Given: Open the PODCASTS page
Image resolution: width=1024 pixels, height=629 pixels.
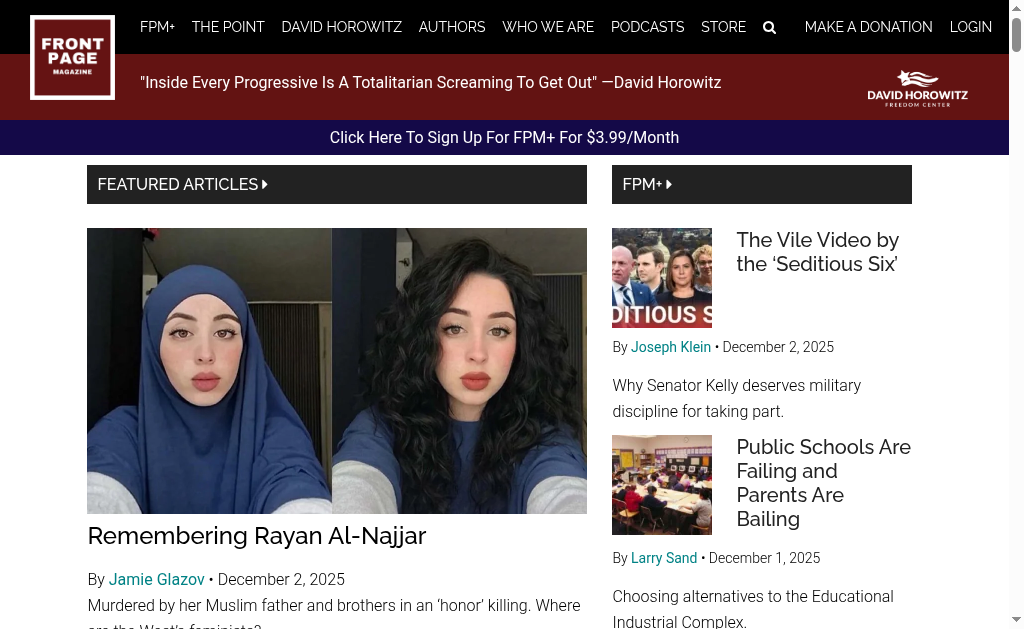Looking at the screenshot, I should pyautogui.click(x=647, y=27).
